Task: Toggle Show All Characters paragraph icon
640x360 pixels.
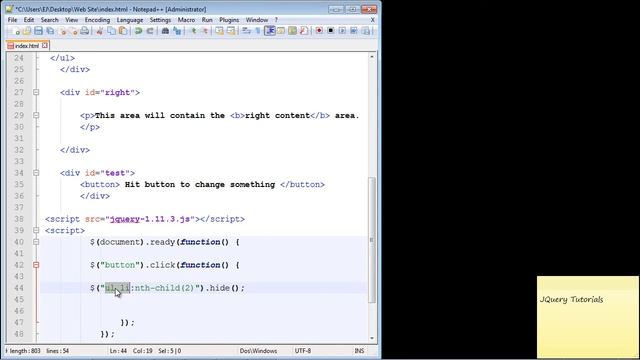Action: (258, 31)
